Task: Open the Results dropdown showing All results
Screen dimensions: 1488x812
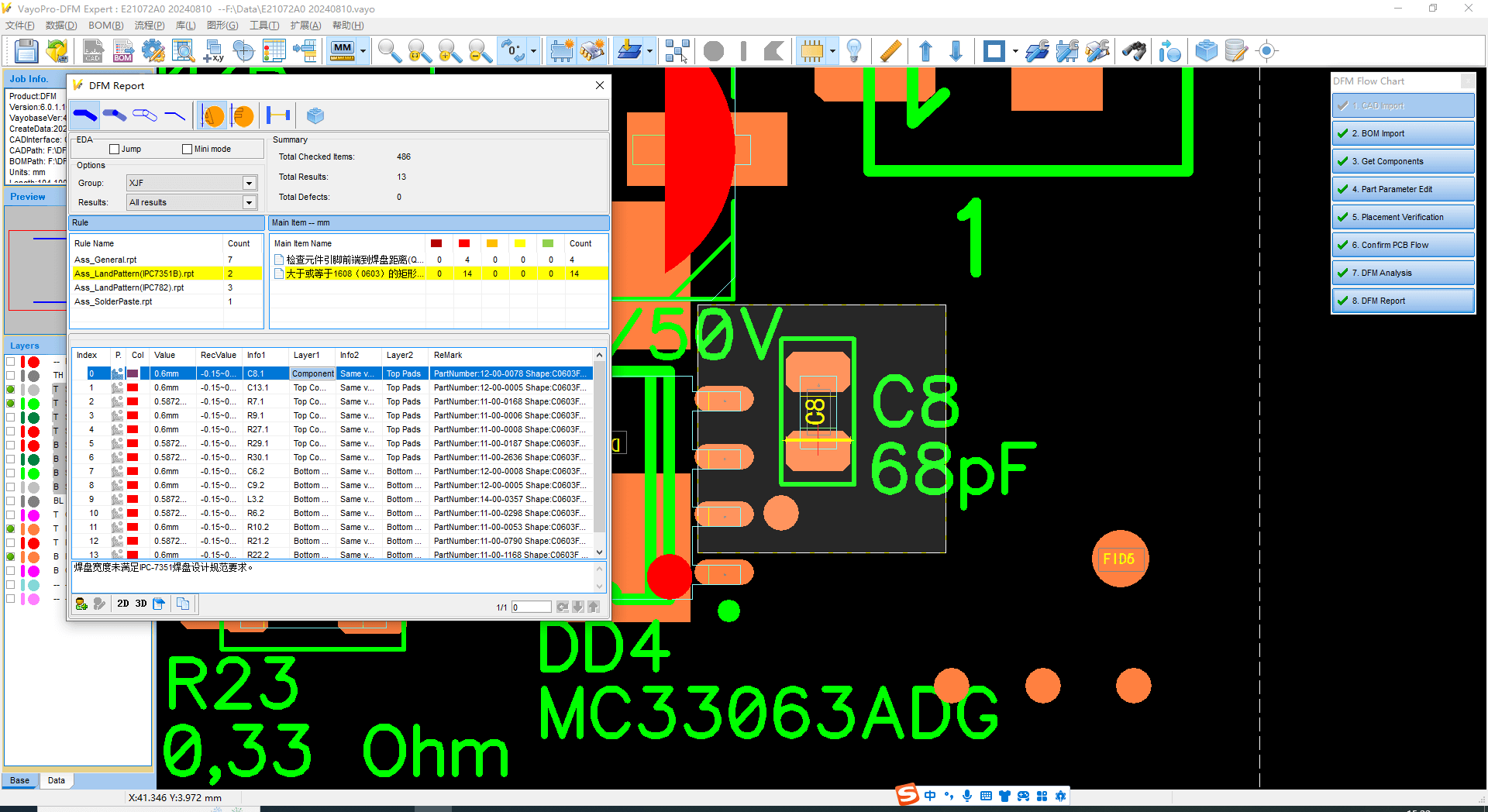Action: point(248,202)
